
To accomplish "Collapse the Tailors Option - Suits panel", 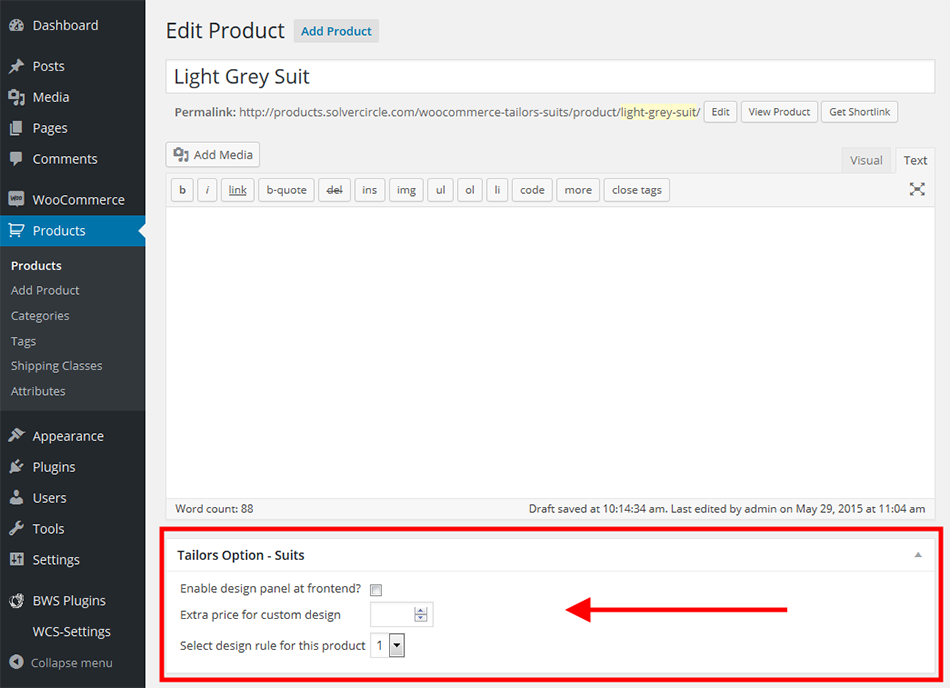I will point(918,555).
